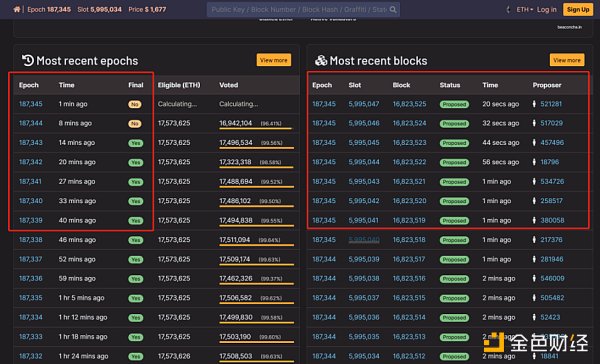The width and height of the screenshot is (600, 364).
Task: Click validator icon next to proposer 521281
Action: point(534,104)
